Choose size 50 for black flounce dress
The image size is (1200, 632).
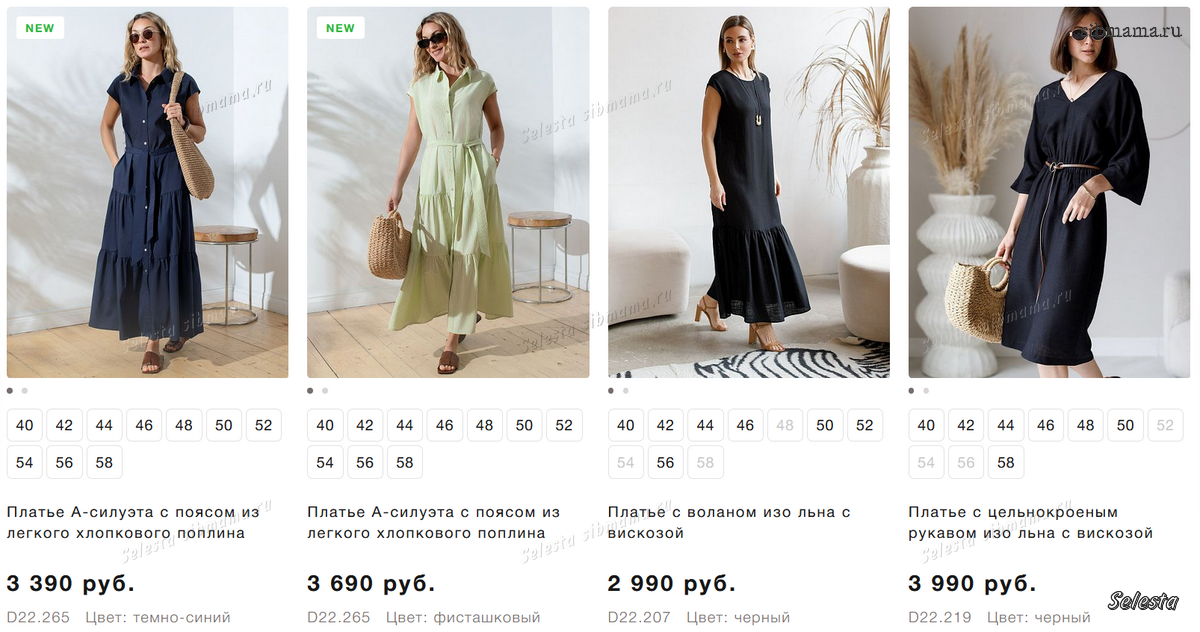pos(825,425)
